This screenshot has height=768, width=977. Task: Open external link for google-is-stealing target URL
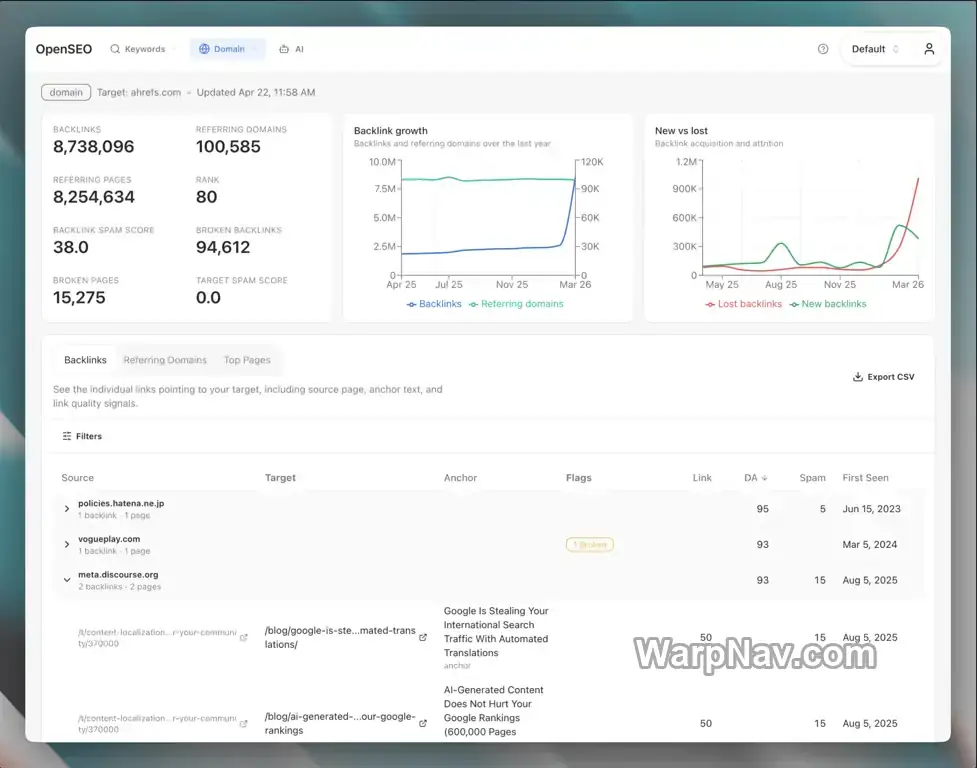(x=423, y=637)
